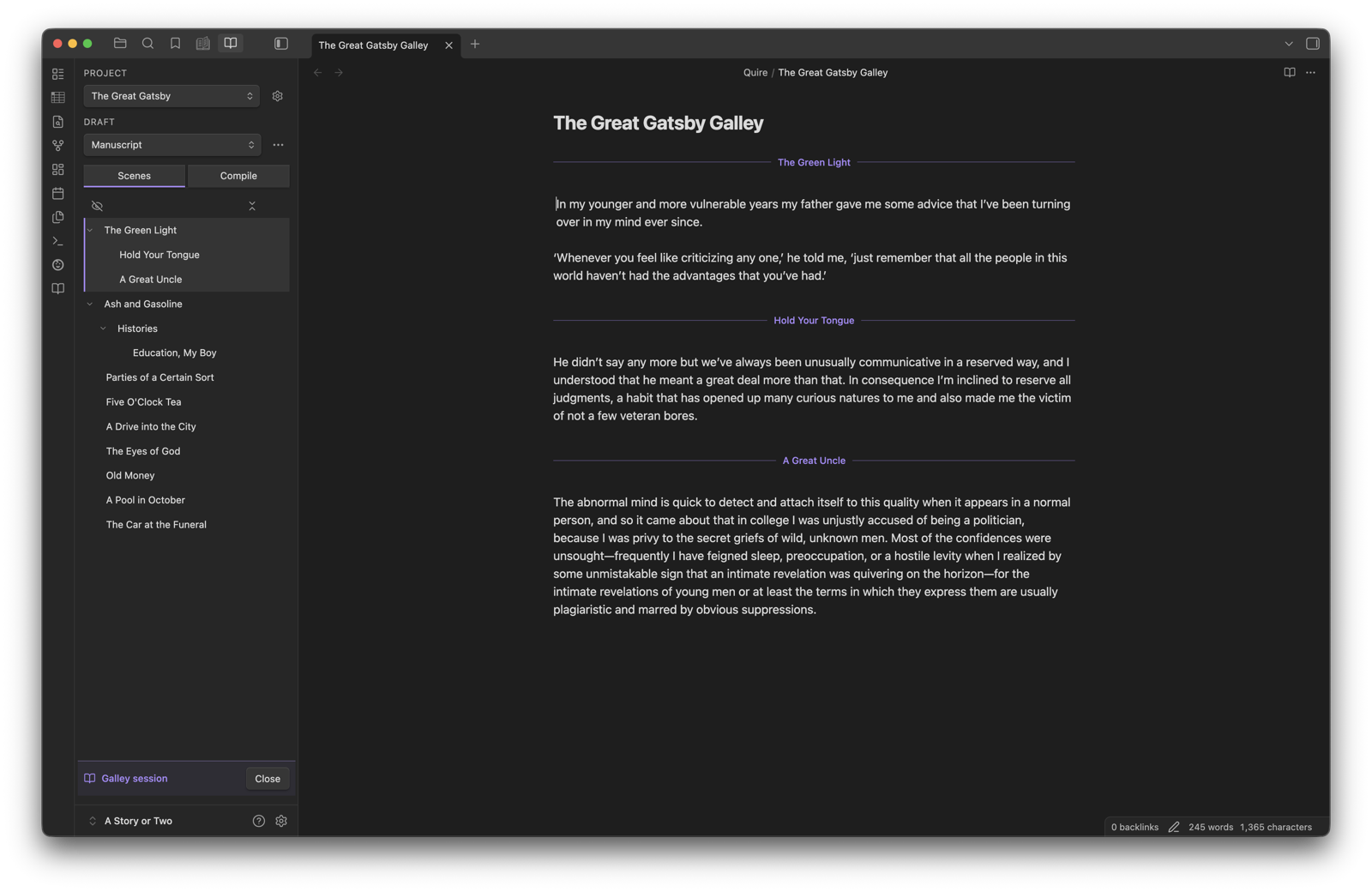Viewport: 1372px width, 892px height.
Task: Open the Project dropdown The Great Gatsby
Action: tap(171, 96)
